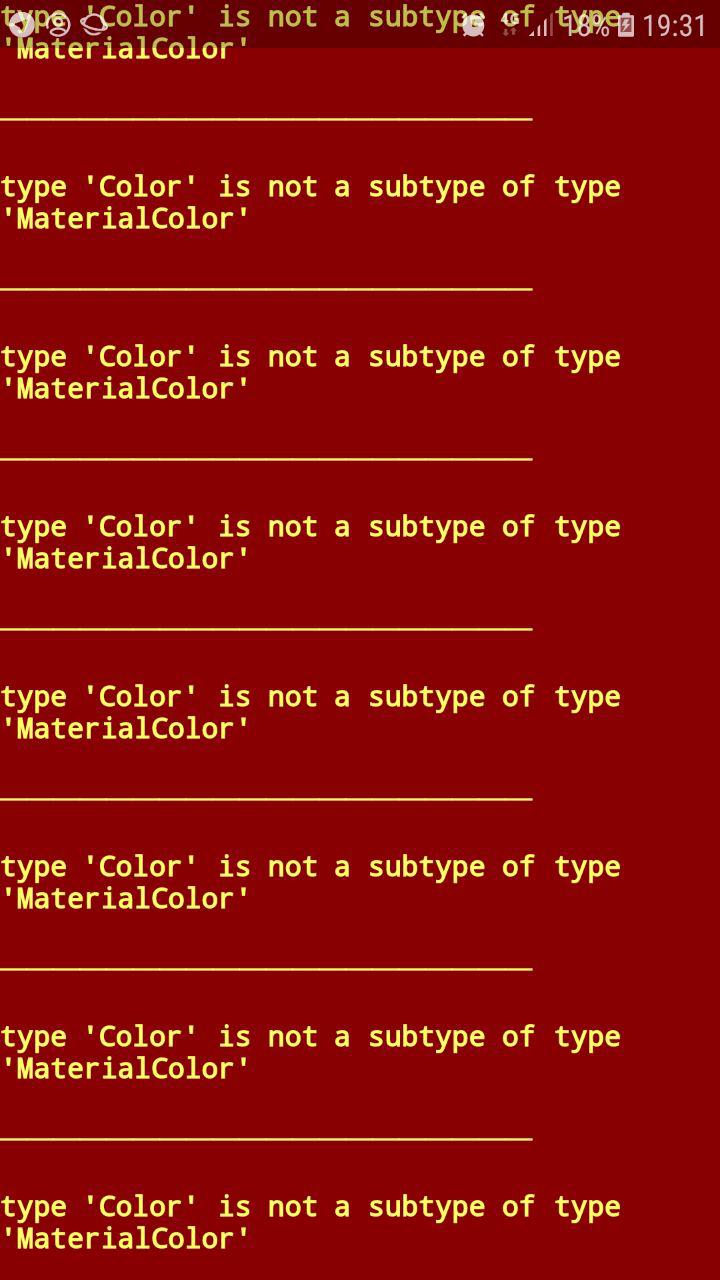Tap the 19:31 clock in status bar
The height and width of the screenshot is (1280, 720).
pos(674,25)
